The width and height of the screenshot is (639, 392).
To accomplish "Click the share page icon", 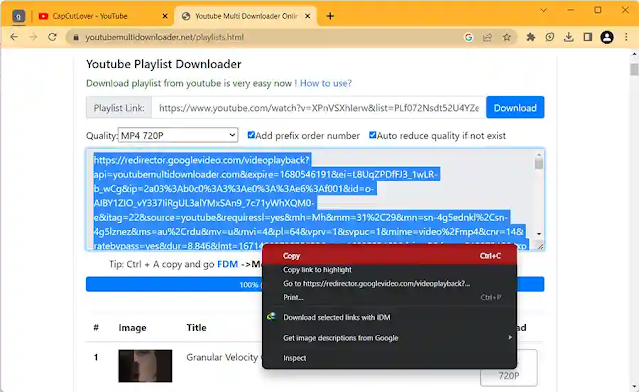I will click(487, 37).
